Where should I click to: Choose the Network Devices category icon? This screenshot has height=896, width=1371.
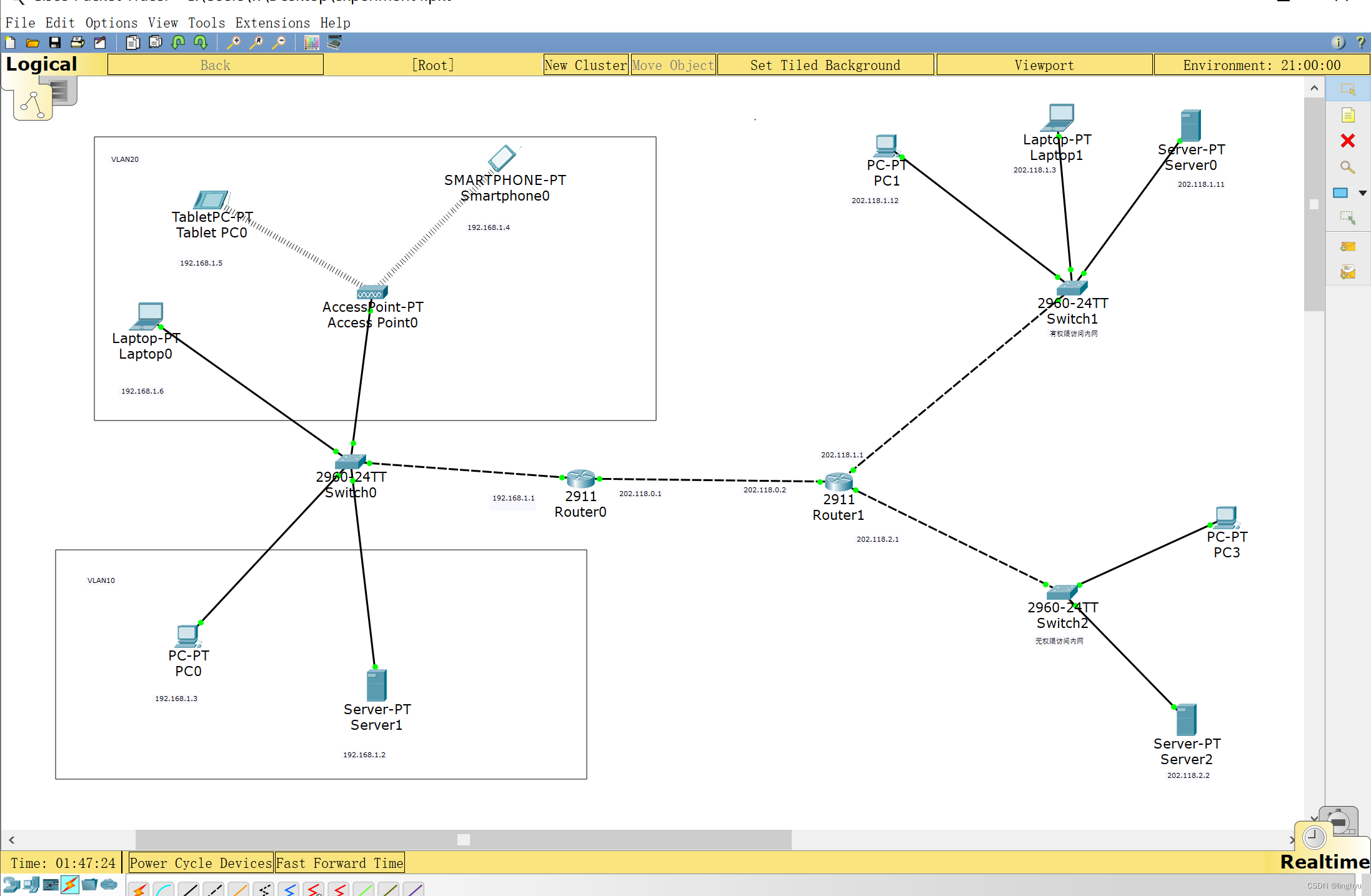click(x=11, y=885)
